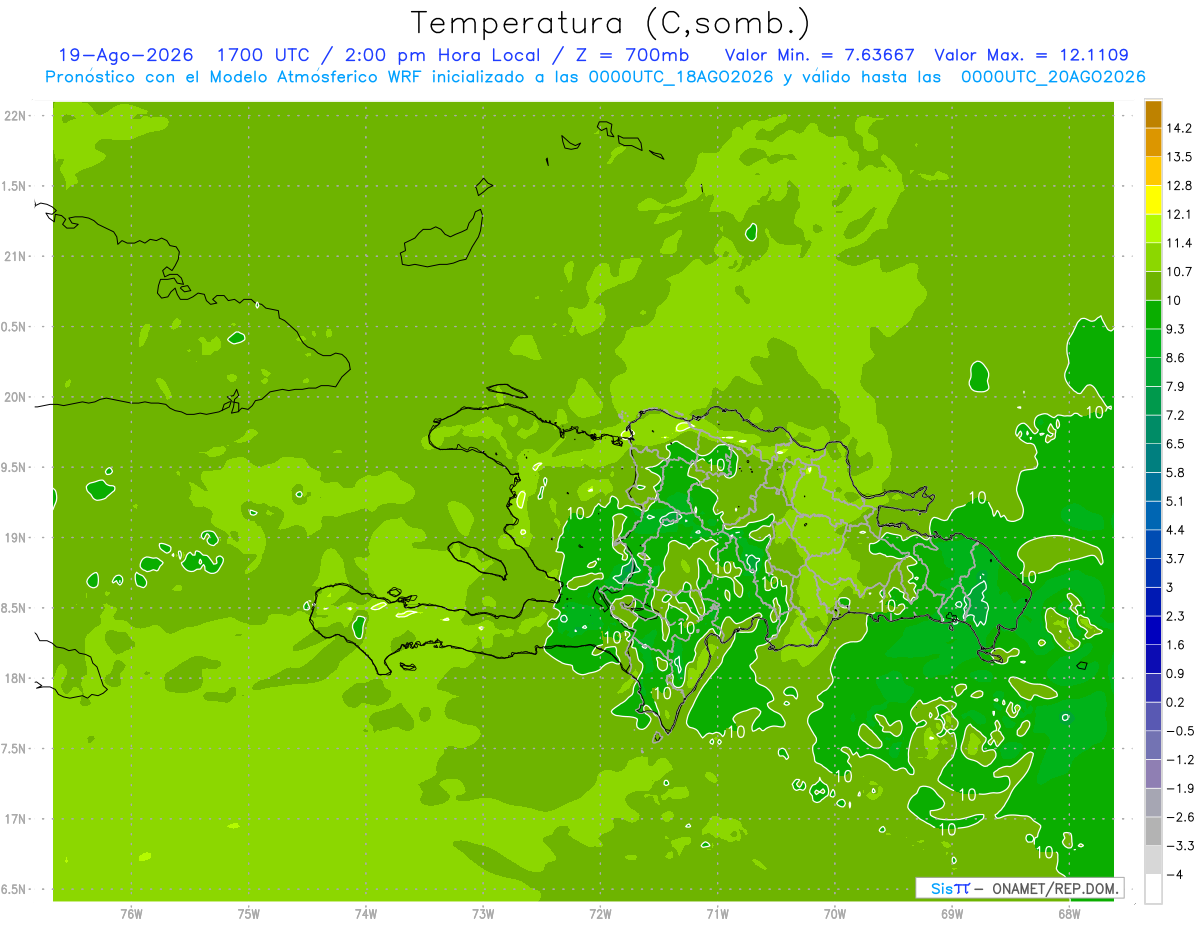This screenshot has height=927, width=1200.
Task: Click the 19N latitude axis label
Action: 15,538
